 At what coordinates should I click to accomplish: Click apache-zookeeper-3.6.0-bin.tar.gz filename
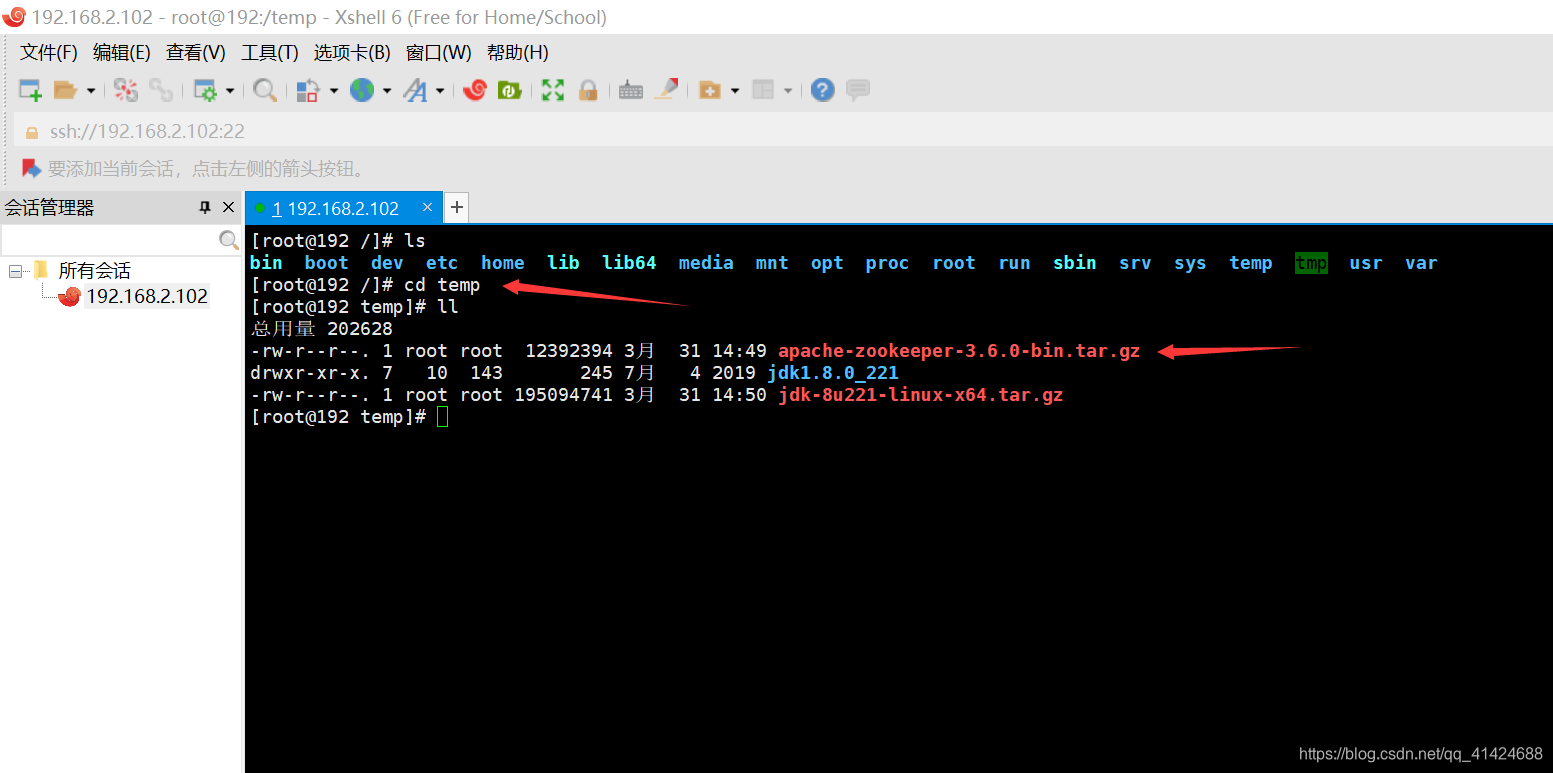coord(959,351)
